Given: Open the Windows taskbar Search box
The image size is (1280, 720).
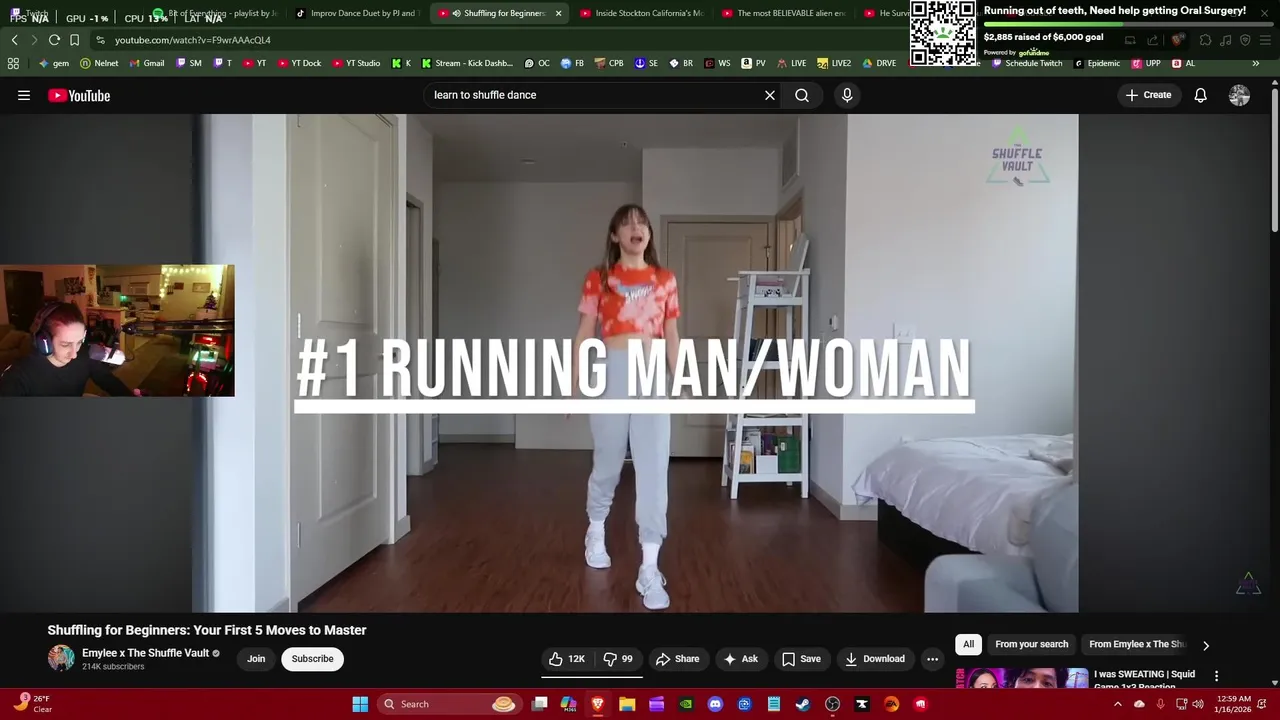Looking at the screenshot, I should (449, 704).
